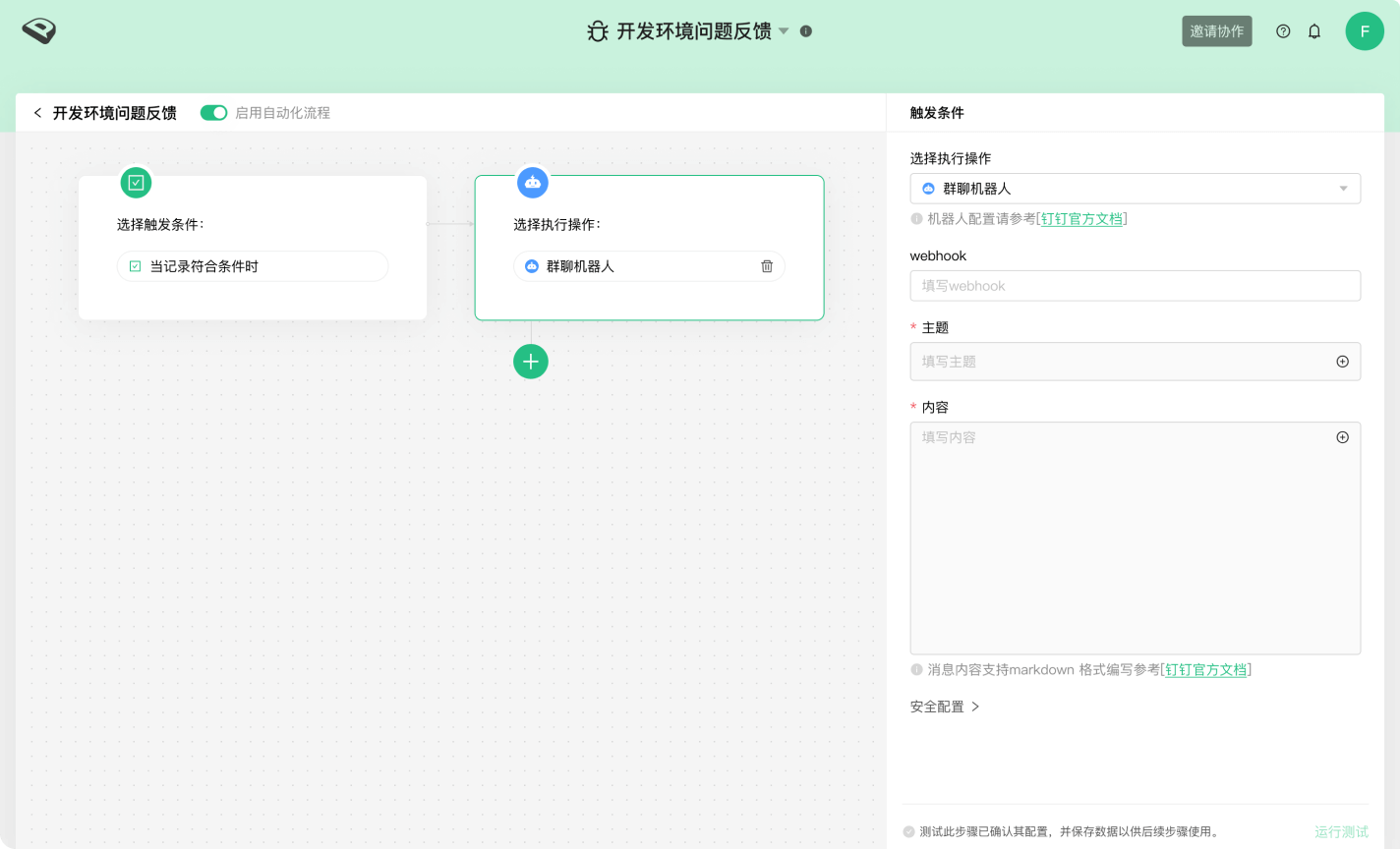The width and height of the screenshot is (1400, 849).
Task: Insert variable using plus icon in 内容 field
Action: pos(1342,437)
